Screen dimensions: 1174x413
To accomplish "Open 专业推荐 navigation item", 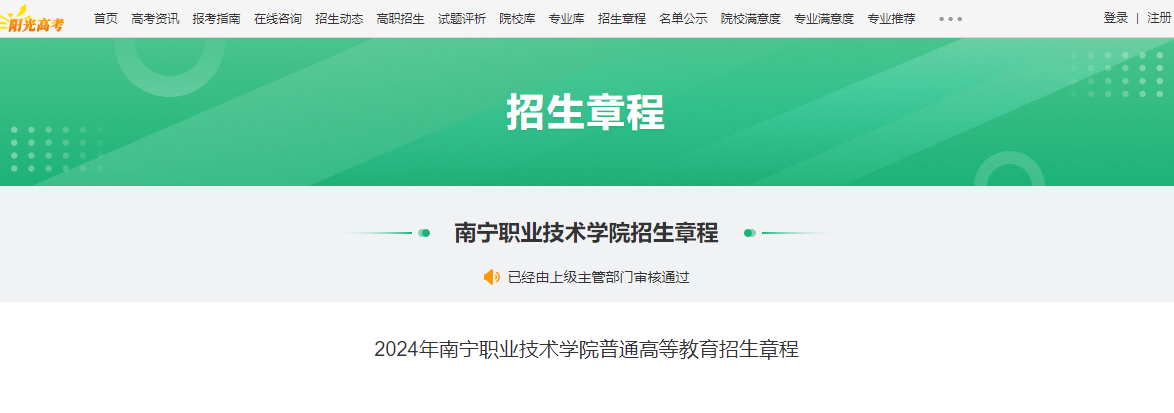I will click(x=892, y=19).
